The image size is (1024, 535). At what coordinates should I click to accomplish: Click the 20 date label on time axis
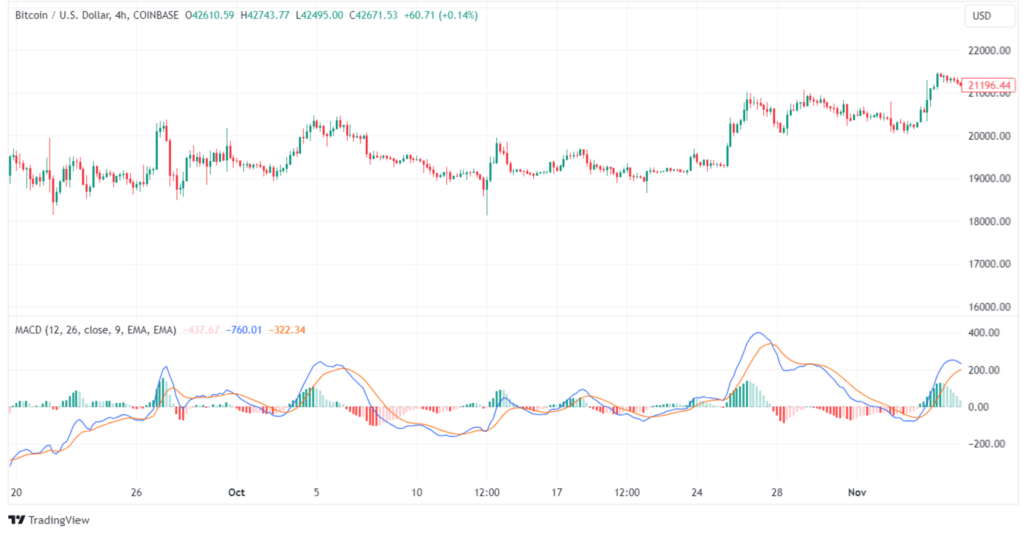(x=15, y=492)
